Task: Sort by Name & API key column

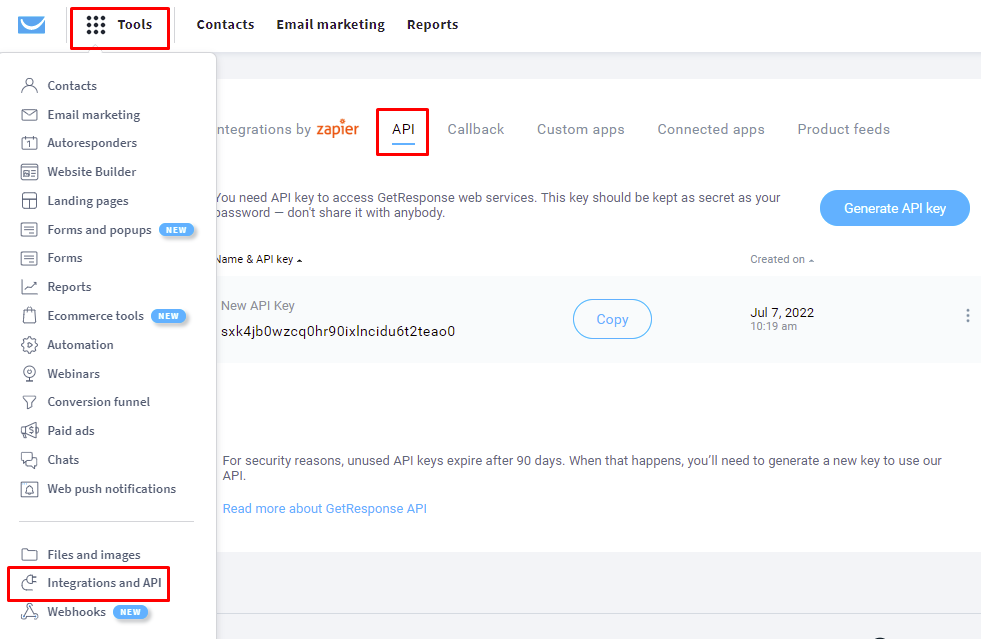Action: point(259,259)
